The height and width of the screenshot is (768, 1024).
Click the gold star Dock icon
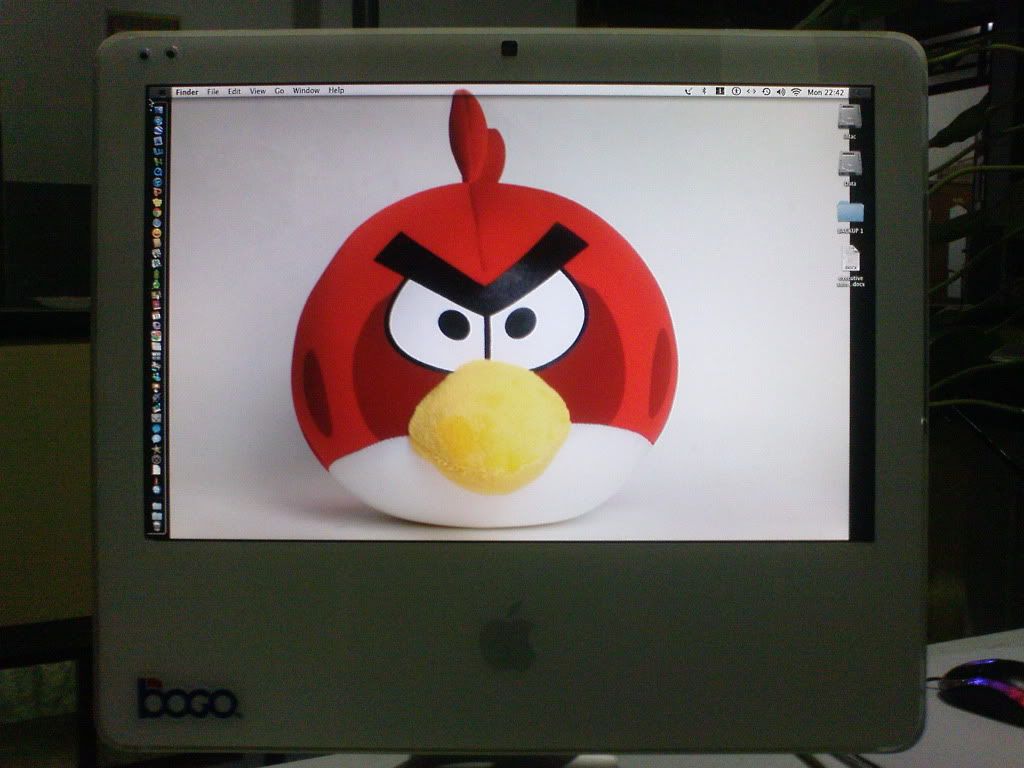tap(157, 449)
